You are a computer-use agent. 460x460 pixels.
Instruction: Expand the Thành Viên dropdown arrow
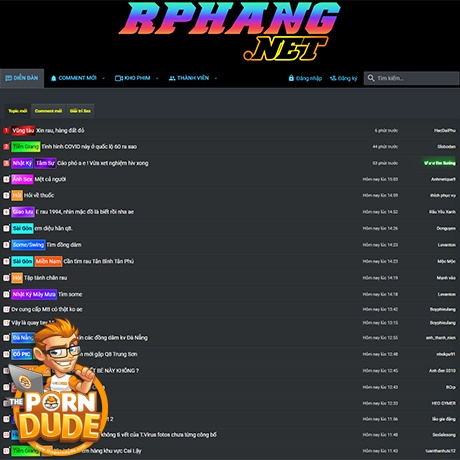coord(216,78)
